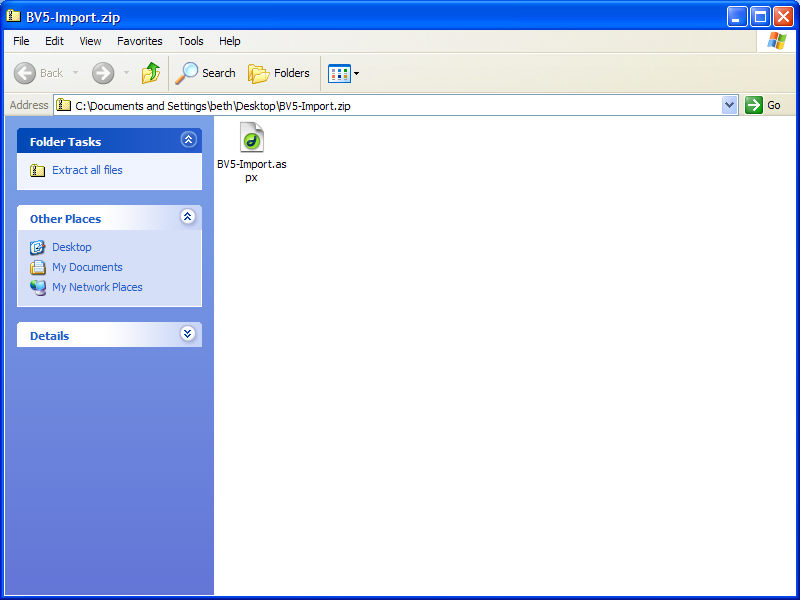This screenshot has height=600, width=800.
Task: Open the File menu
Action: (x=21, y=41)
